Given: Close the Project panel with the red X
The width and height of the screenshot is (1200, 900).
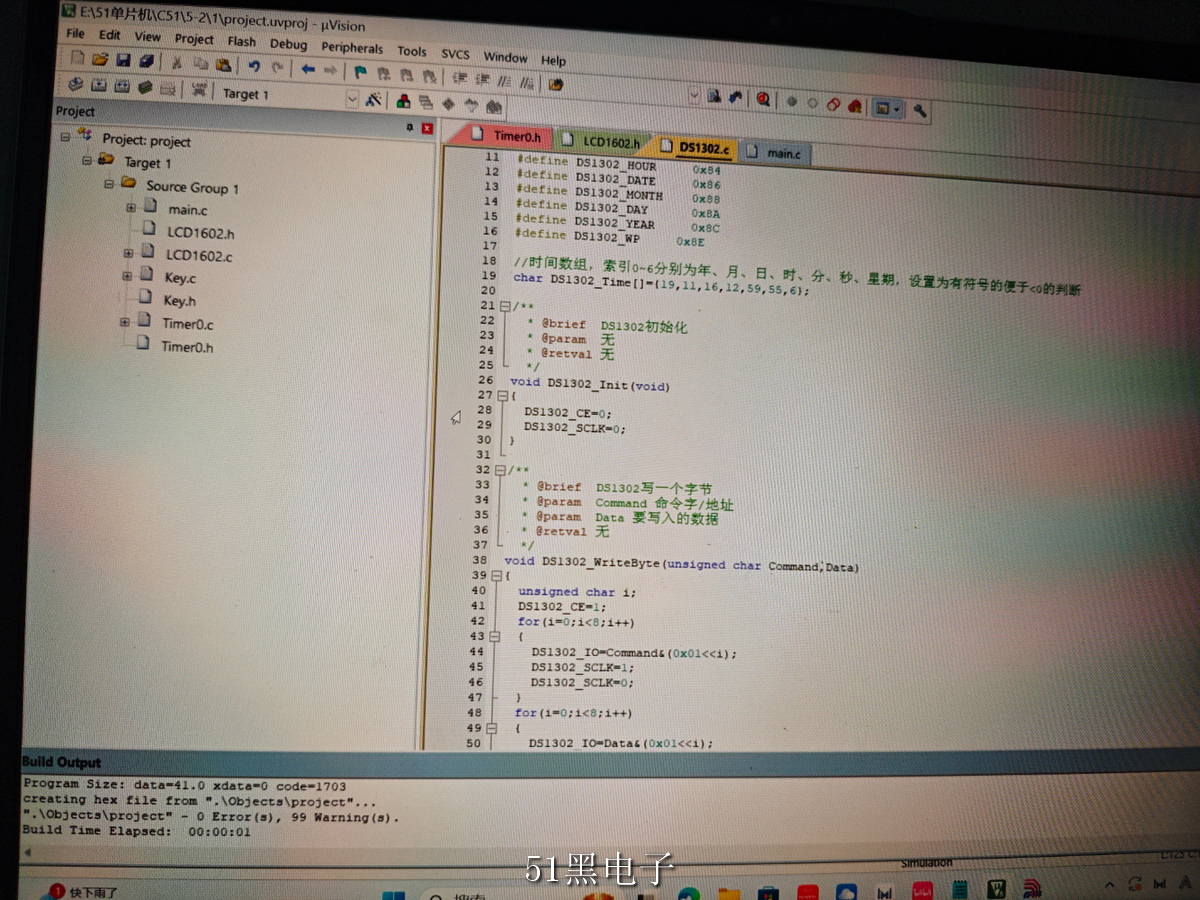Looking at the screenshot, I should [x=427, y=128].
